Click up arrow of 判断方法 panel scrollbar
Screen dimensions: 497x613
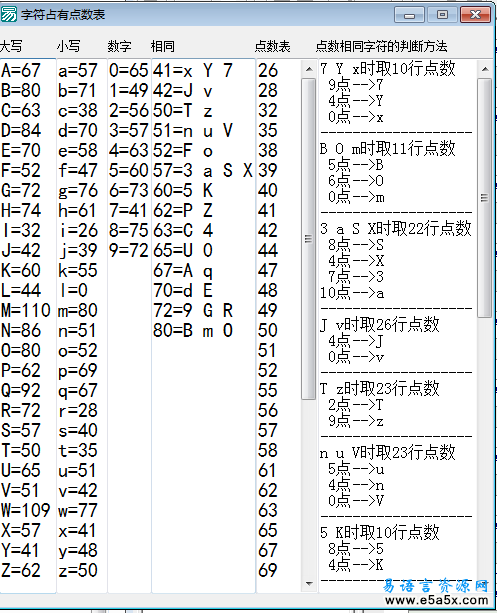tap(485, 69)
